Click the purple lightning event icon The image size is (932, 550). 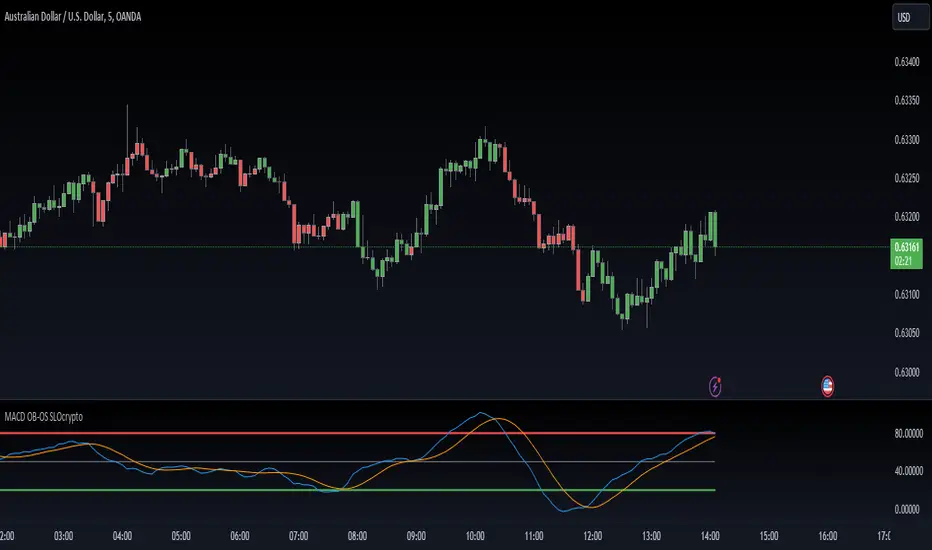[x=715, y=386]
